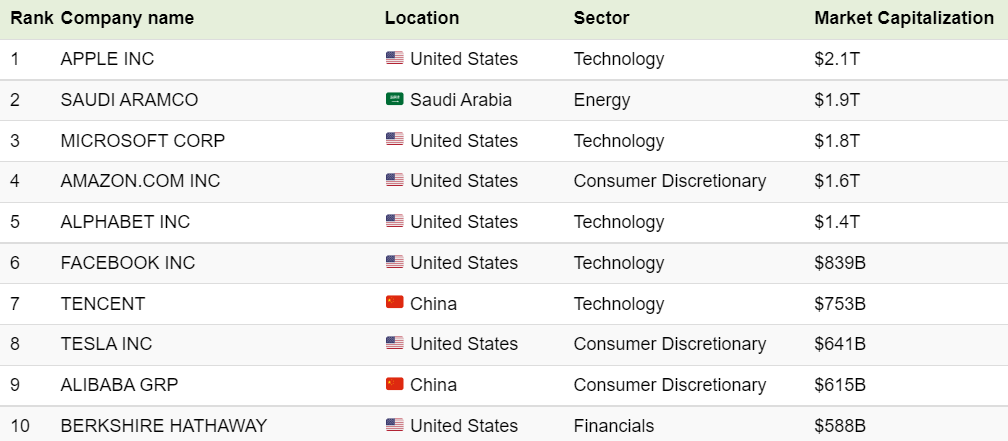Click the China flag in Alibaba row
Screen dimensions: 1008x441
(395, 384)
